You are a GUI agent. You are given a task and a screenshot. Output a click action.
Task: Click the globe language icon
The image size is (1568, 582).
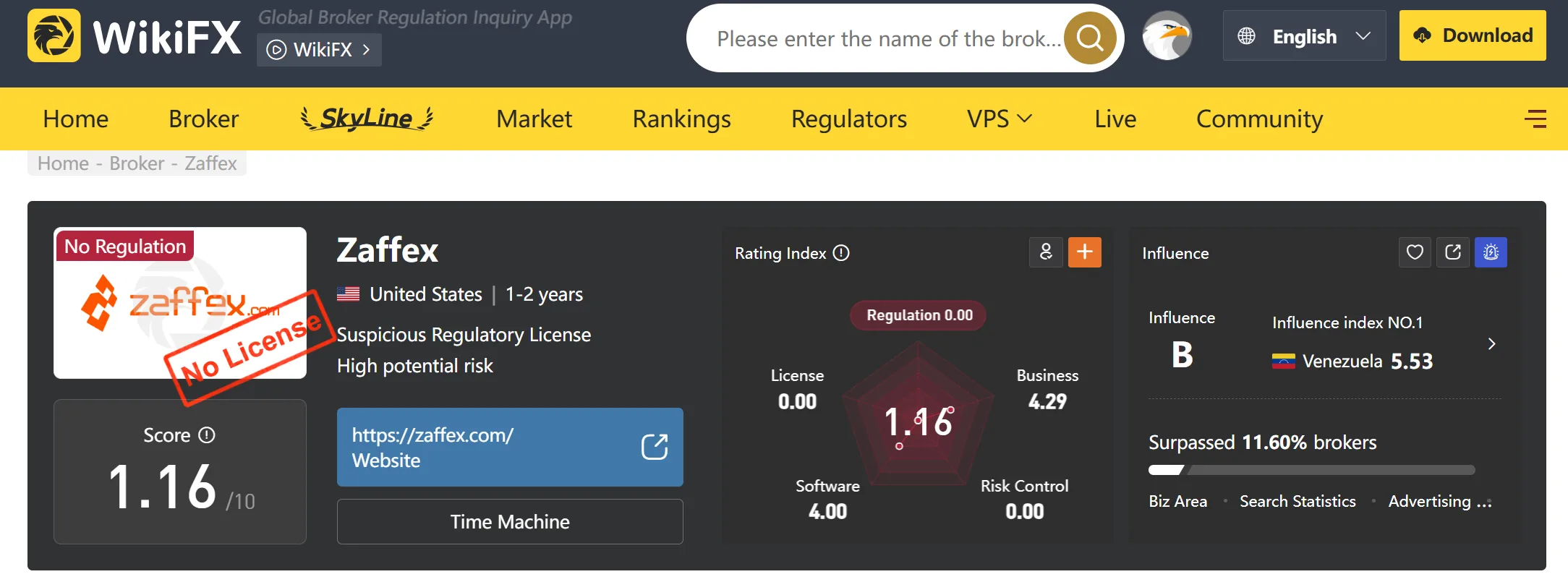(1246, 36)
